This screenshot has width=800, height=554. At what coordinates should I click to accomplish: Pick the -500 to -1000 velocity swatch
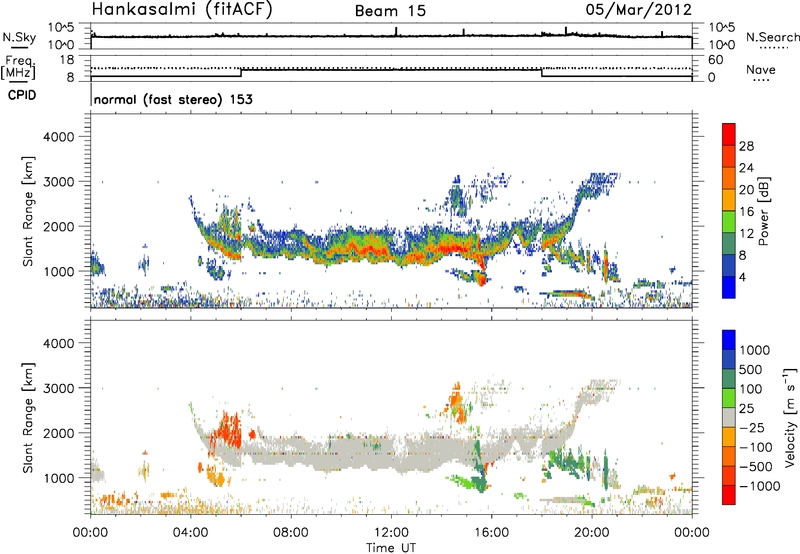point(729,475)
